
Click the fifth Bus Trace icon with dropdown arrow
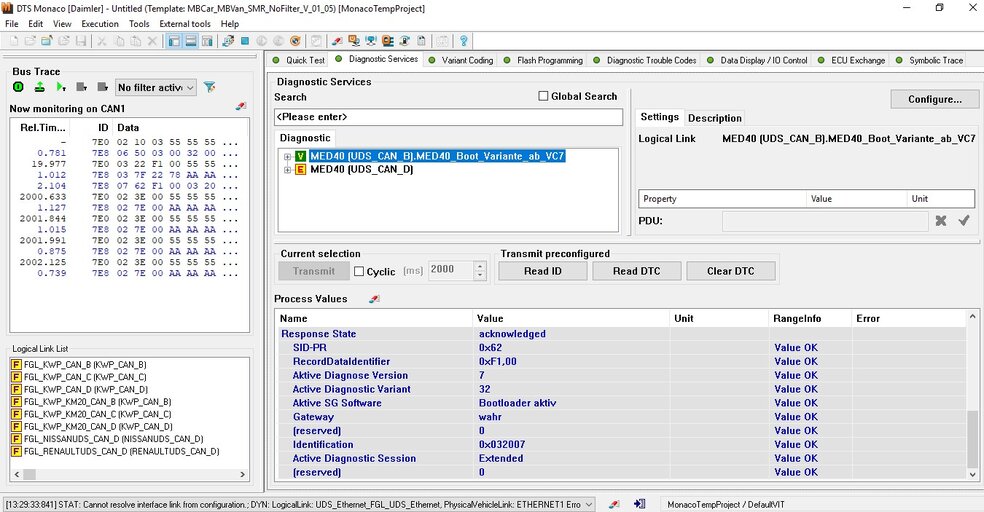pyautogui.click(x=103, y=87)
